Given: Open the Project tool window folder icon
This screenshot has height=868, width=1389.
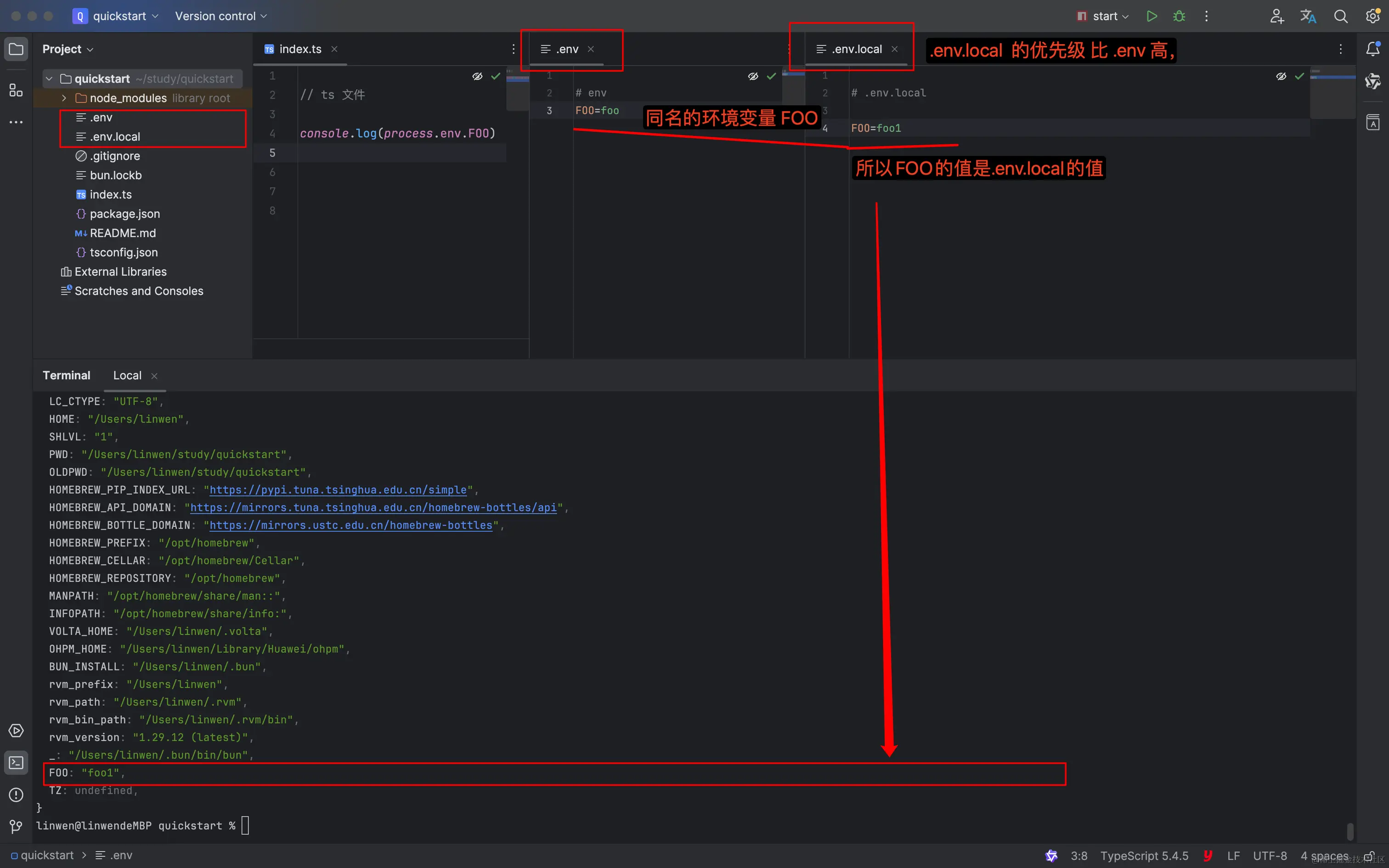Looking at the screenshot, I should coord(16,50).
